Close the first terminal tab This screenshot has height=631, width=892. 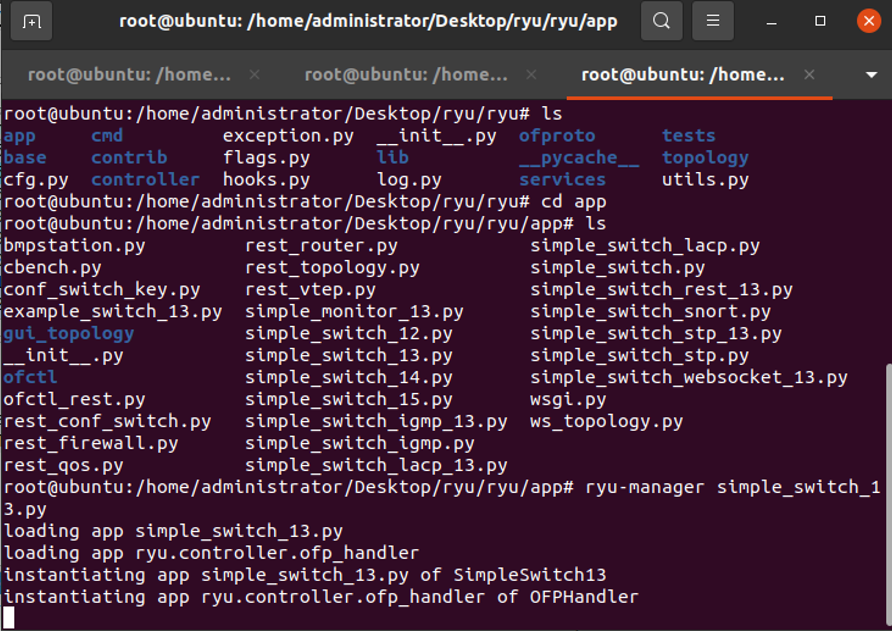(254, 75)
